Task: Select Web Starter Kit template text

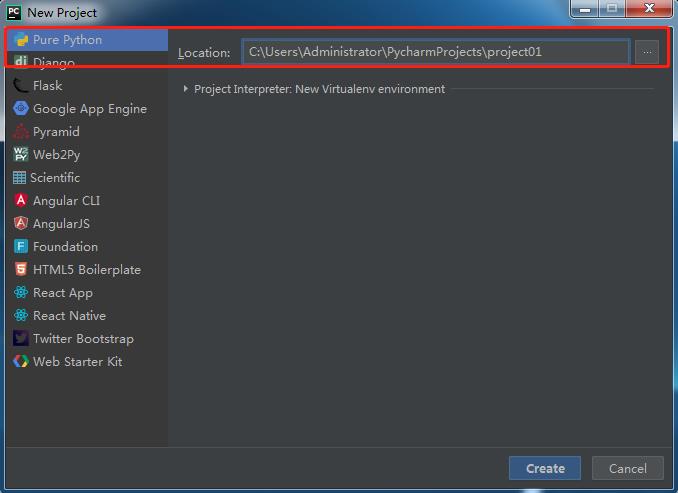Action: [78, 362]
